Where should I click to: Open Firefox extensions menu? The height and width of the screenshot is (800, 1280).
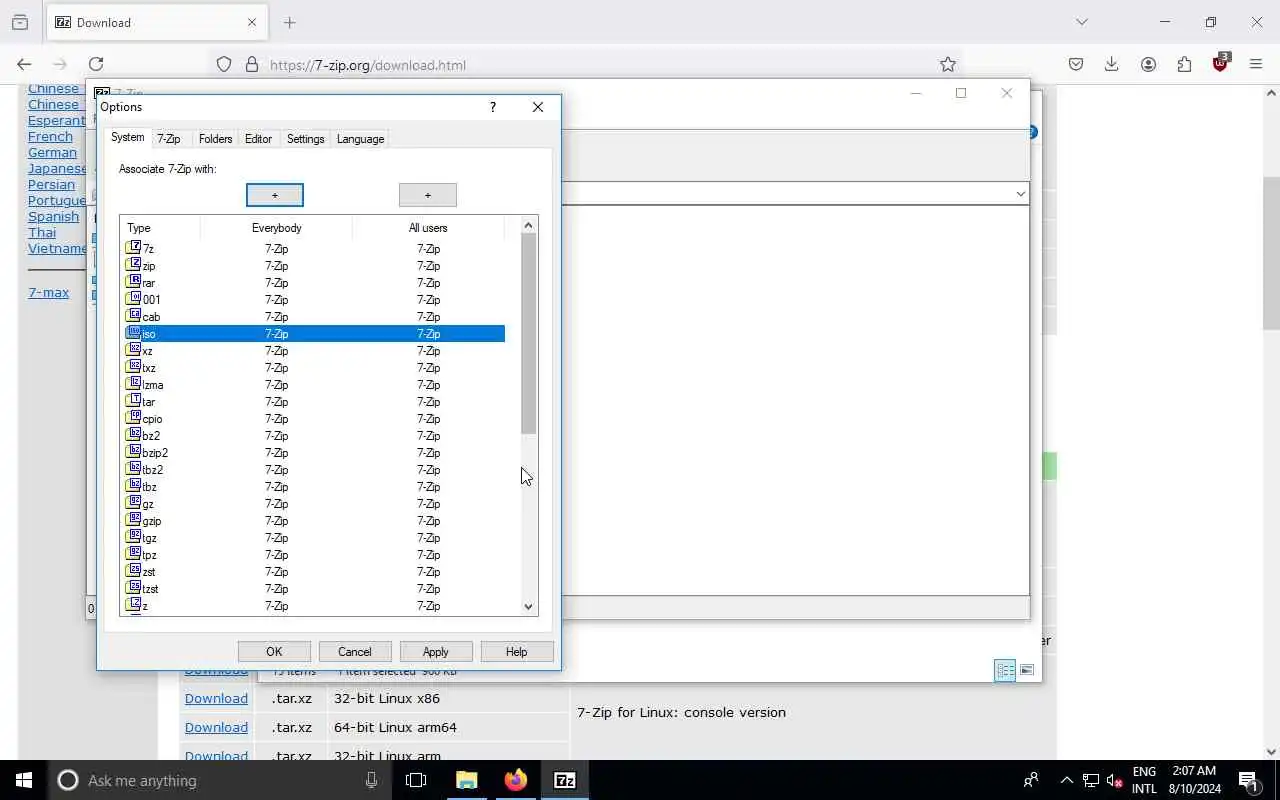[1184, 64]
